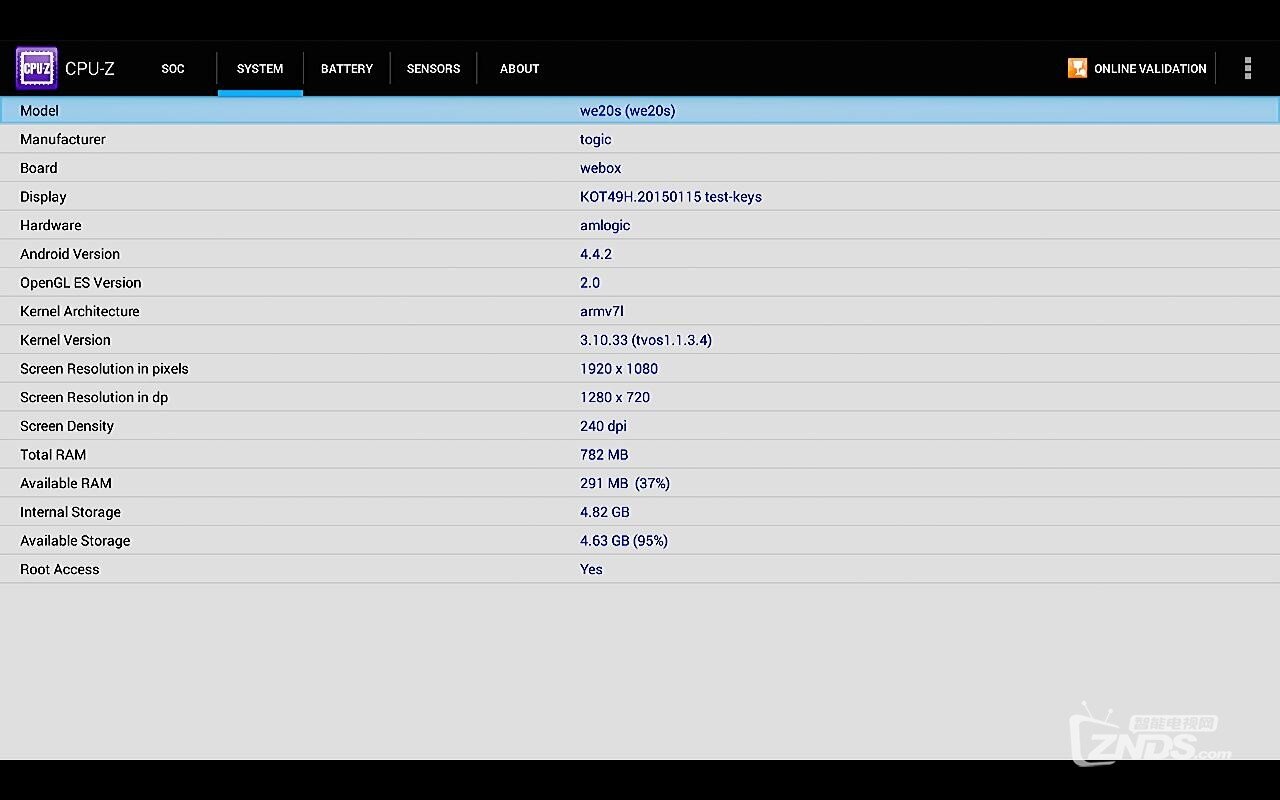Click the Online Validation trophy icon
This screenshot has width=1280, height=800.
pos(1077,68)
